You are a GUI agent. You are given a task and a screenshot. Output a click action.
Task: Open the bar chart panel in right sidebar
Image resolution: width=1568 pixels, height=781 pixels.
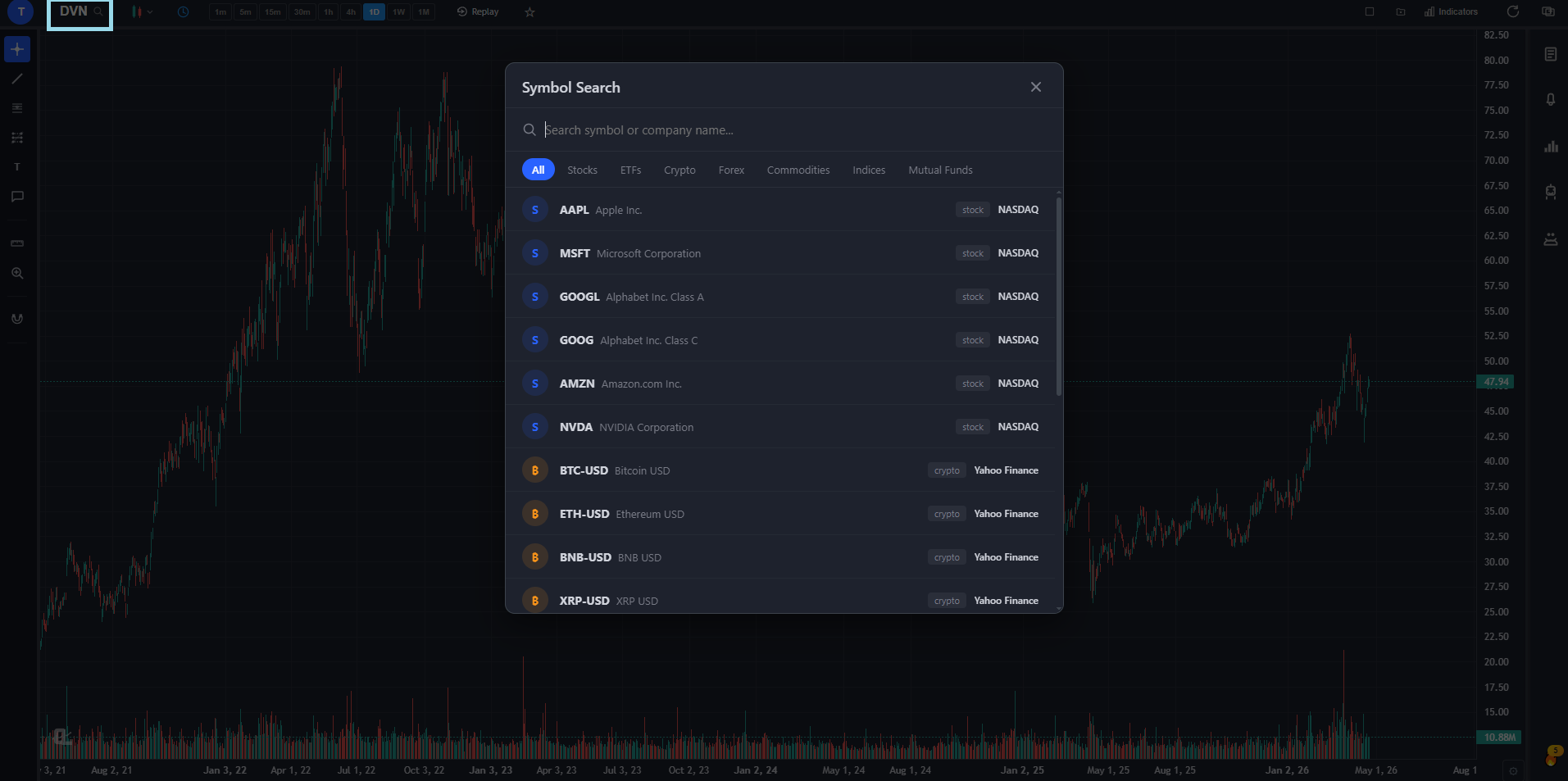[1551, 147]
